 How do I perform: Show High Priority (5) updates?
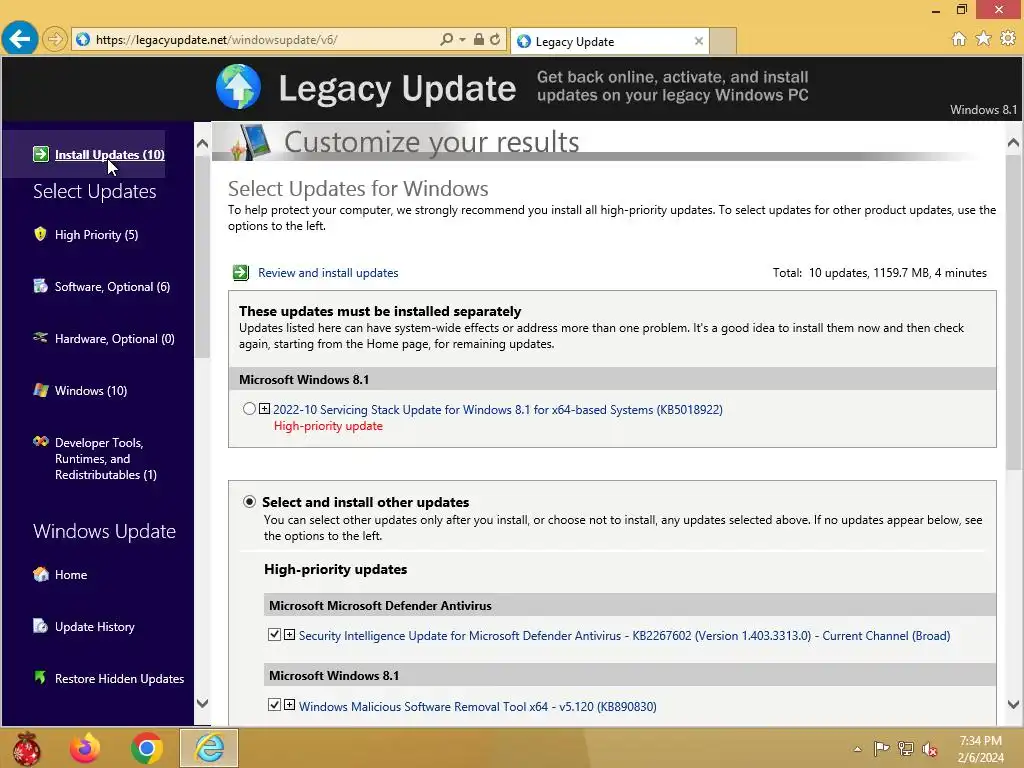(x=97, y=234)
